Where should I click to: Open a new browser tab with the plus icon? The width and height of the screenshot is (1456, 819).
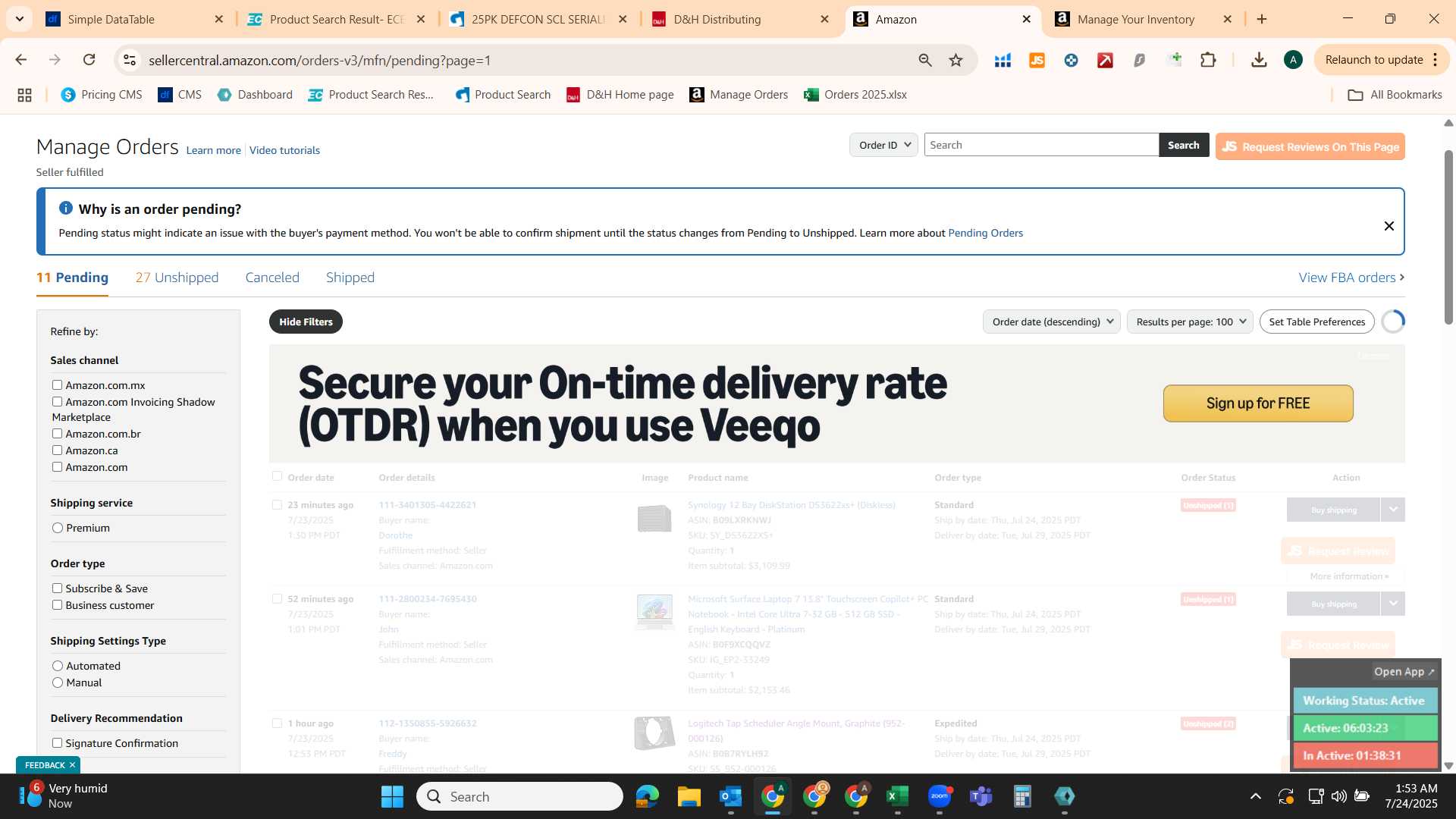[1262, 19]
